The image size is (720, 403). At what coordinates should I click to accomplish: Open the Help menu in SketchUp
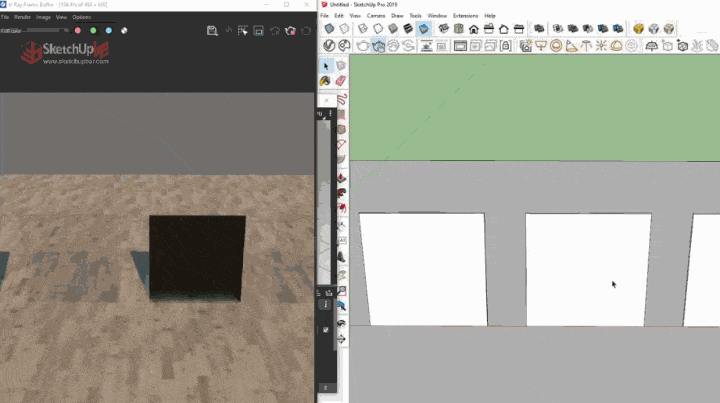(490, 16)
